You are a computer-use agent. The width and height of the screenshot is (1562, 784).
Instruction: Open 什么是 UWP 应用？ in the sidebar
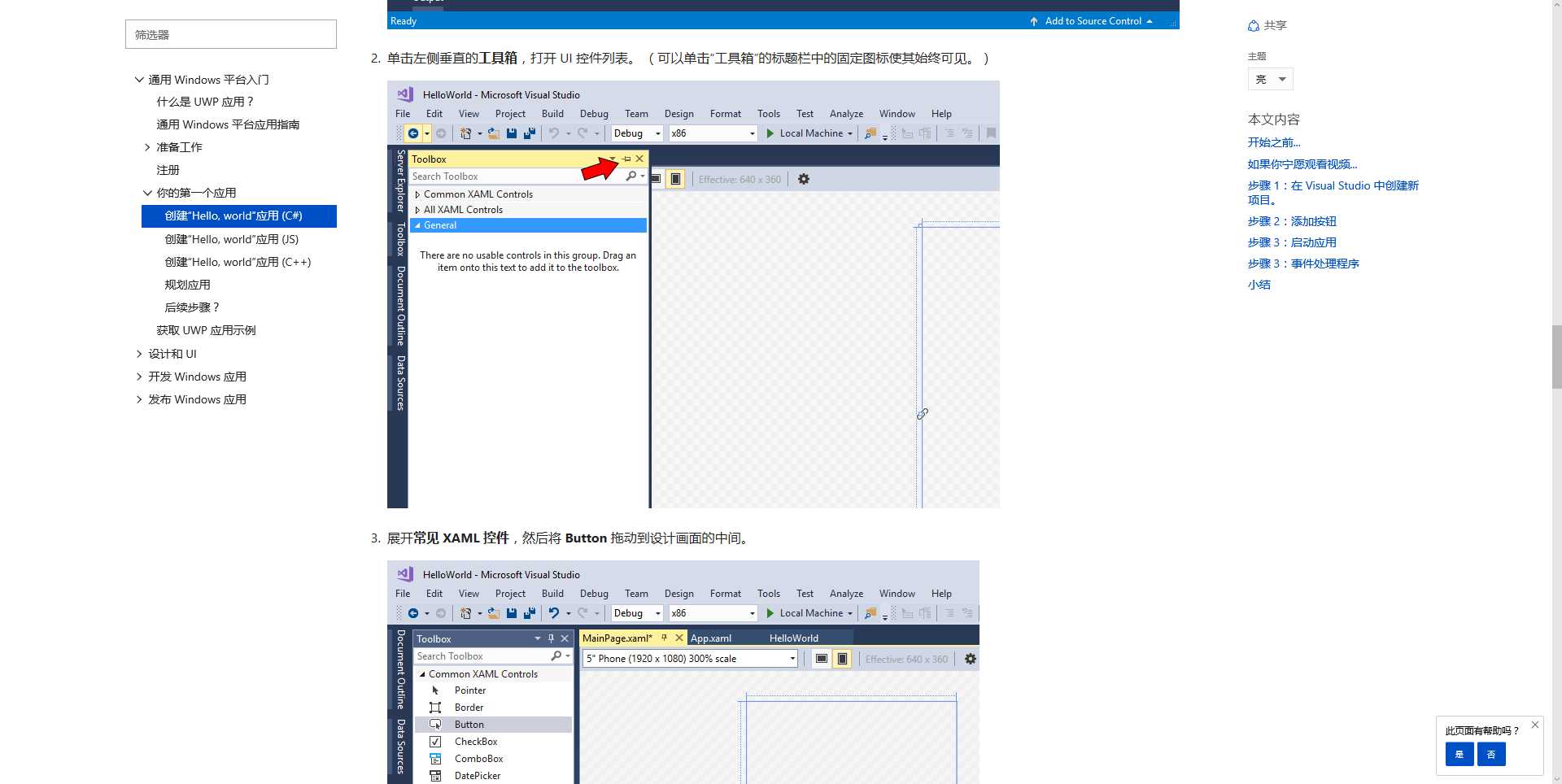(x=205, y=102)
